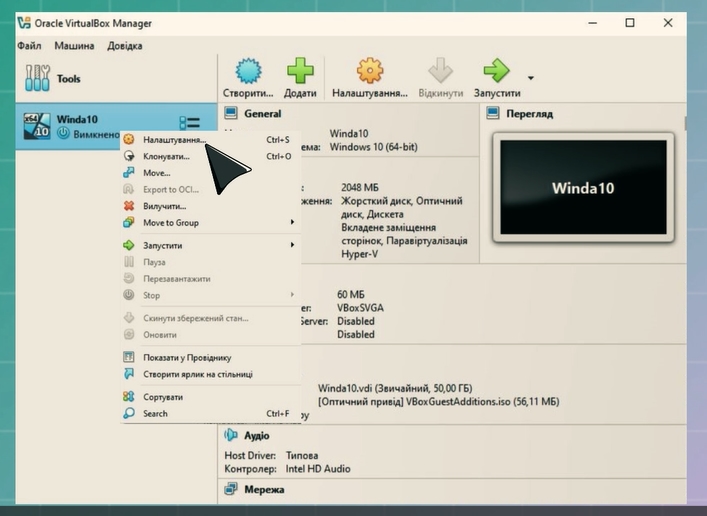The image size is (707, 516).
Task: Open the Машина menu
Action: pyautogui.click(x=74, y=46)
